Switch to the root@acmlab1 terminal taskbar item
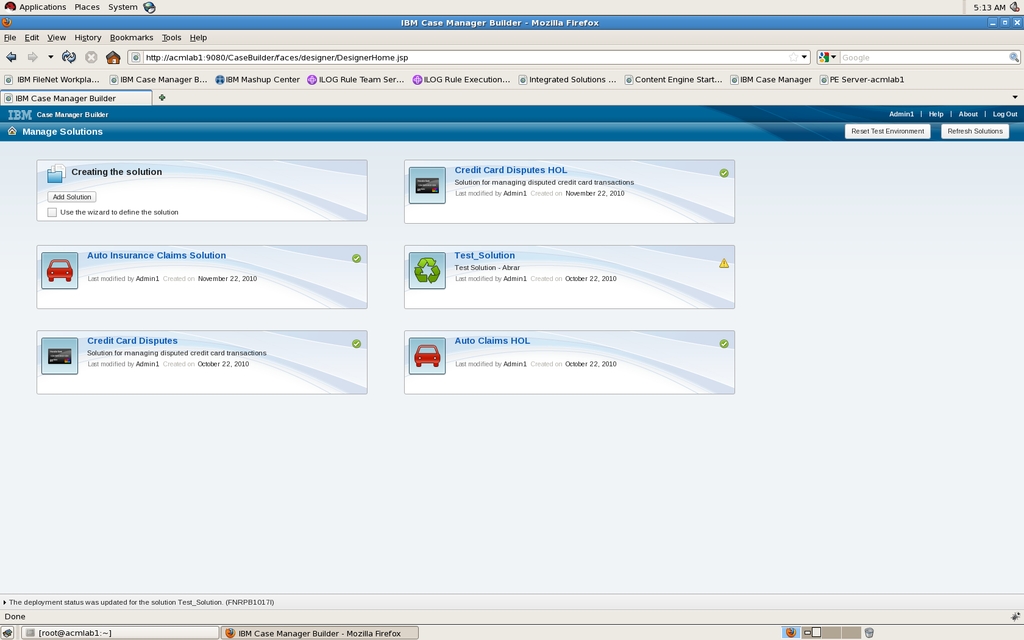1024x640 pixels. coord(120,633)
